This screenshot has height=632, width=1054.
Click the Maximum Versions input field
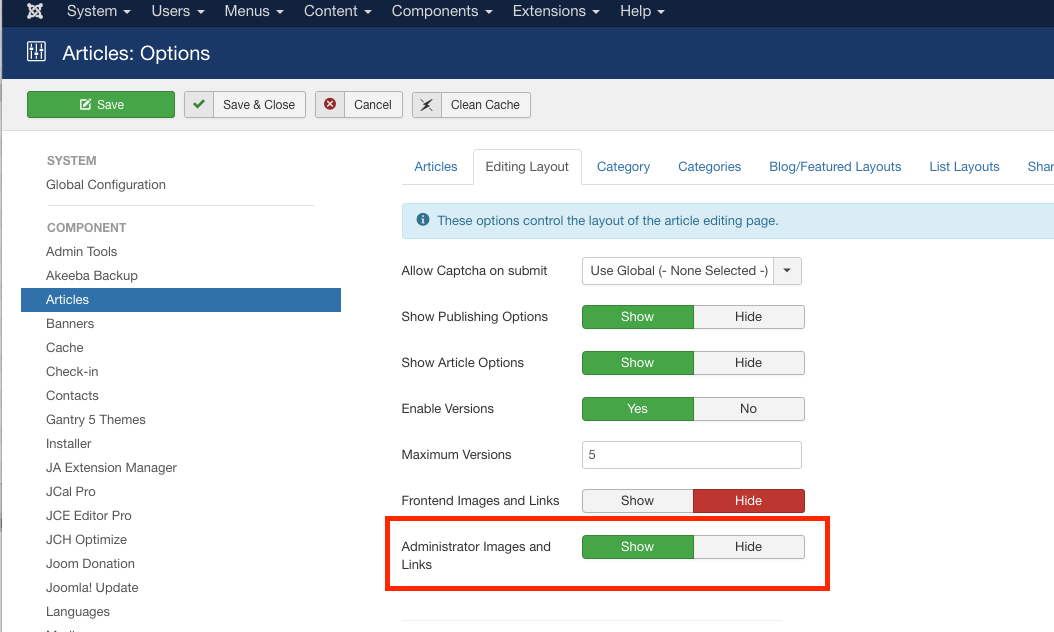[x=691, y=455]
